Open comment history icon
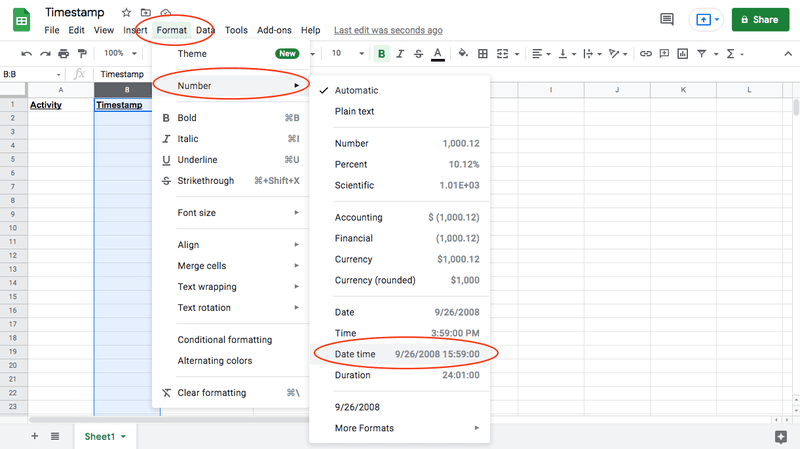This screenshot has width=800, height=449. coord(666,19)
